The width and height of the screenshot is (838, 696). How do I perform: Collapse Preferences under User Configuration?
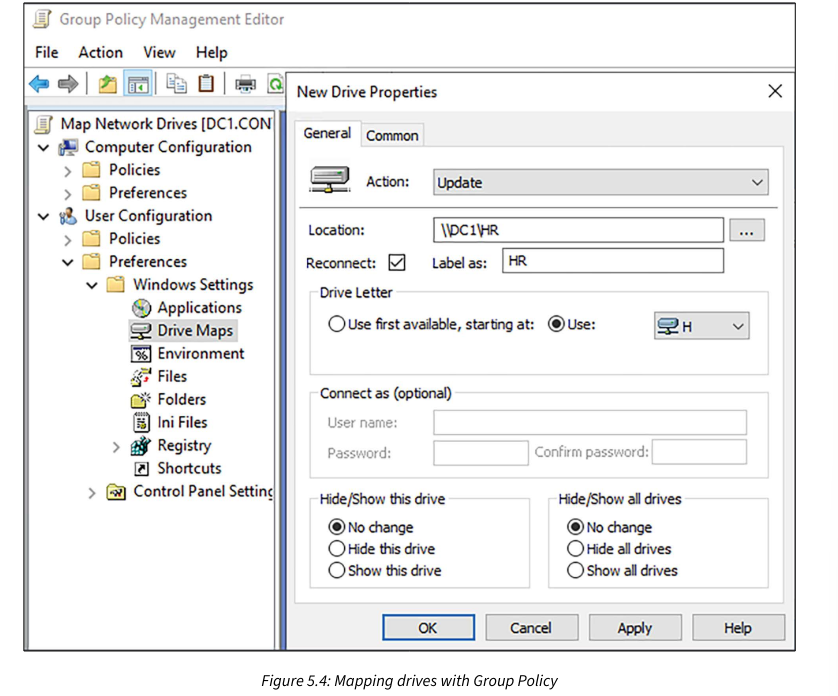coord(67,262)
